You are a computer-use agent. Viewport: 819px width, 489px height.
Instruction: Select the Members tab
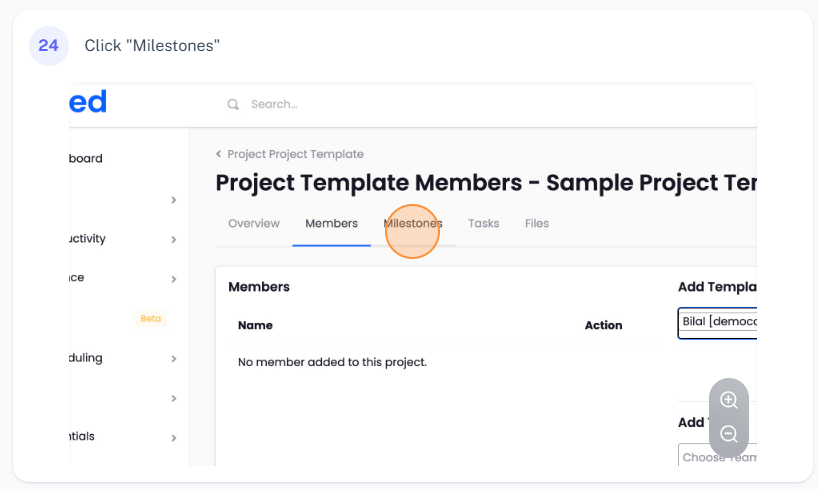[331, 224]
